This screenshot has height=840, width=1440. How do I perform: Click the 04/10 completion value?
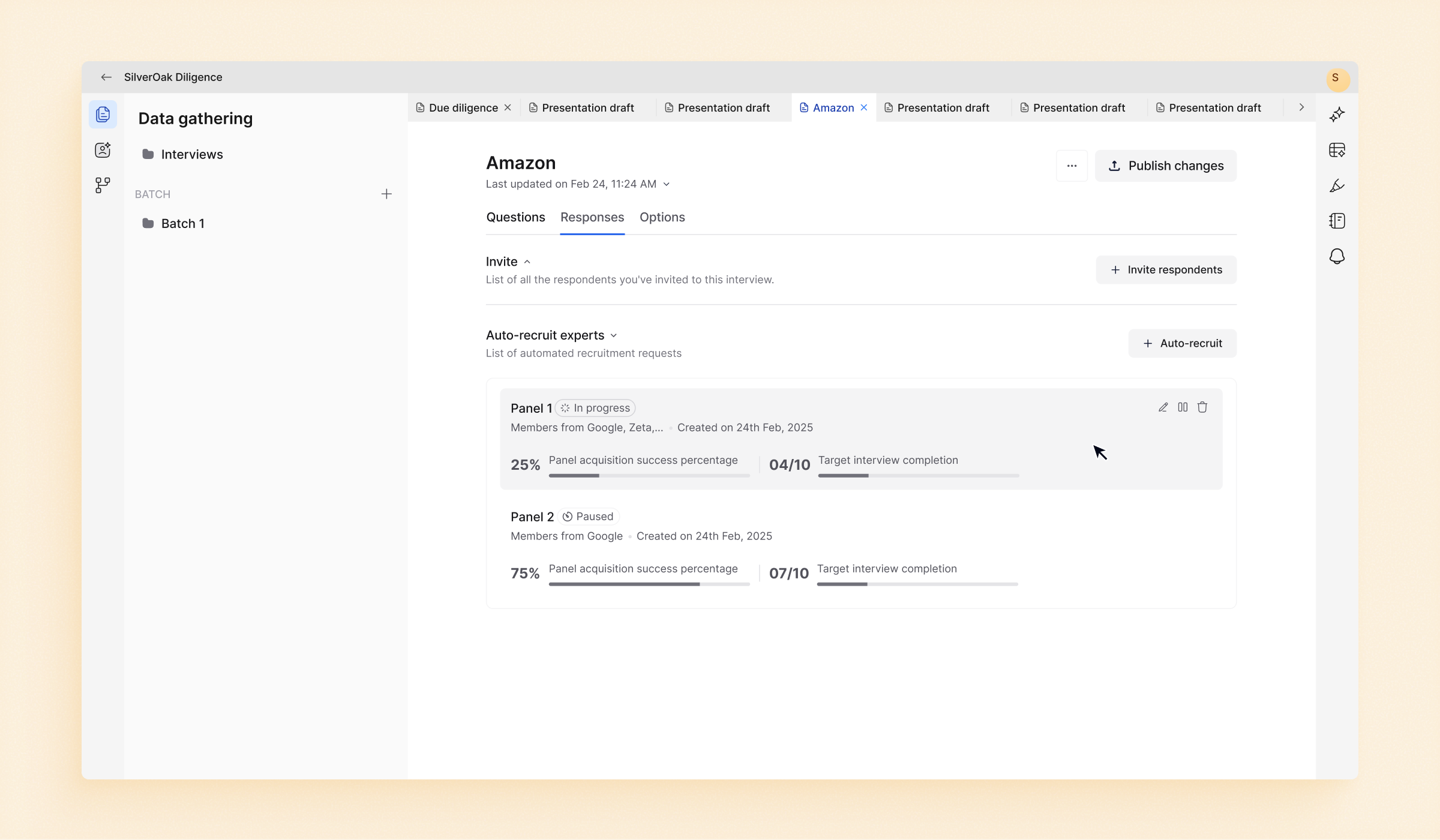coord(790,465)
